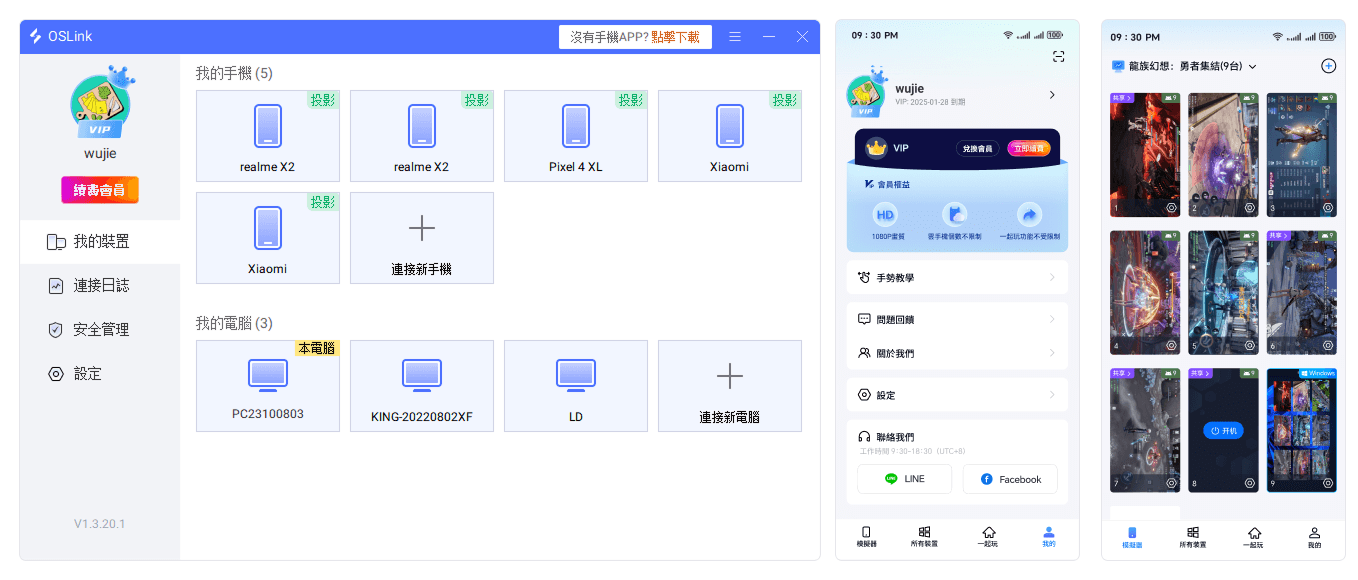Click the 點擊下載 download link

675,37
